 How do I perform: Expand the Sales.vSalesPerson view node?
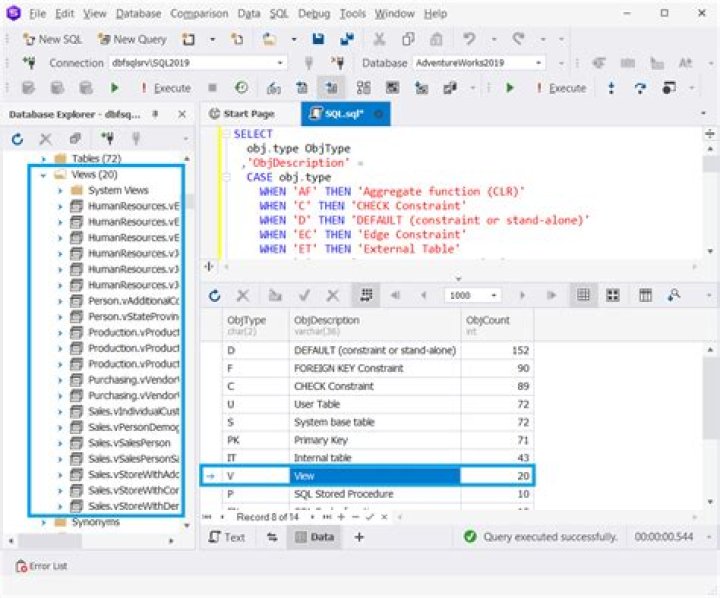pos(60,443)
